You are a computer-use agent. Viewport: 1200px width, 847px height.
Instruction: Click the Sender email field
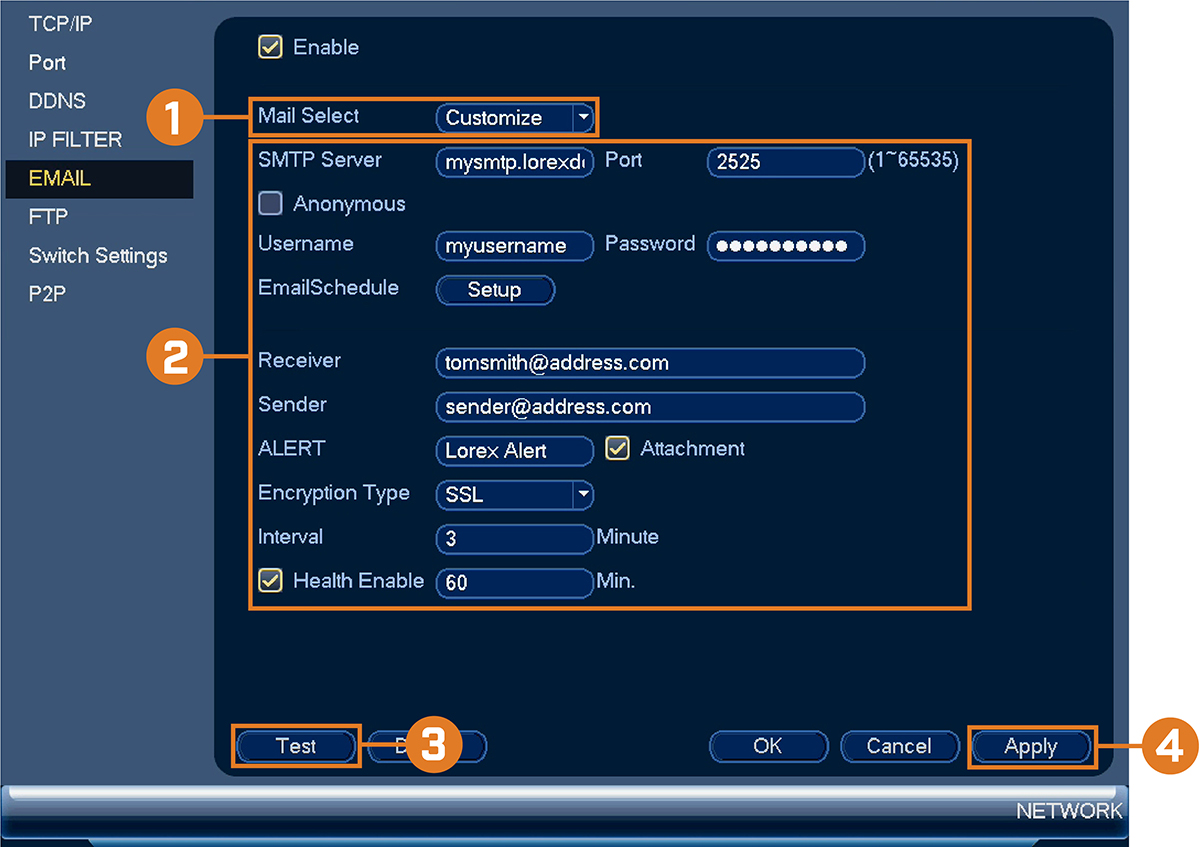click(650, 407)
